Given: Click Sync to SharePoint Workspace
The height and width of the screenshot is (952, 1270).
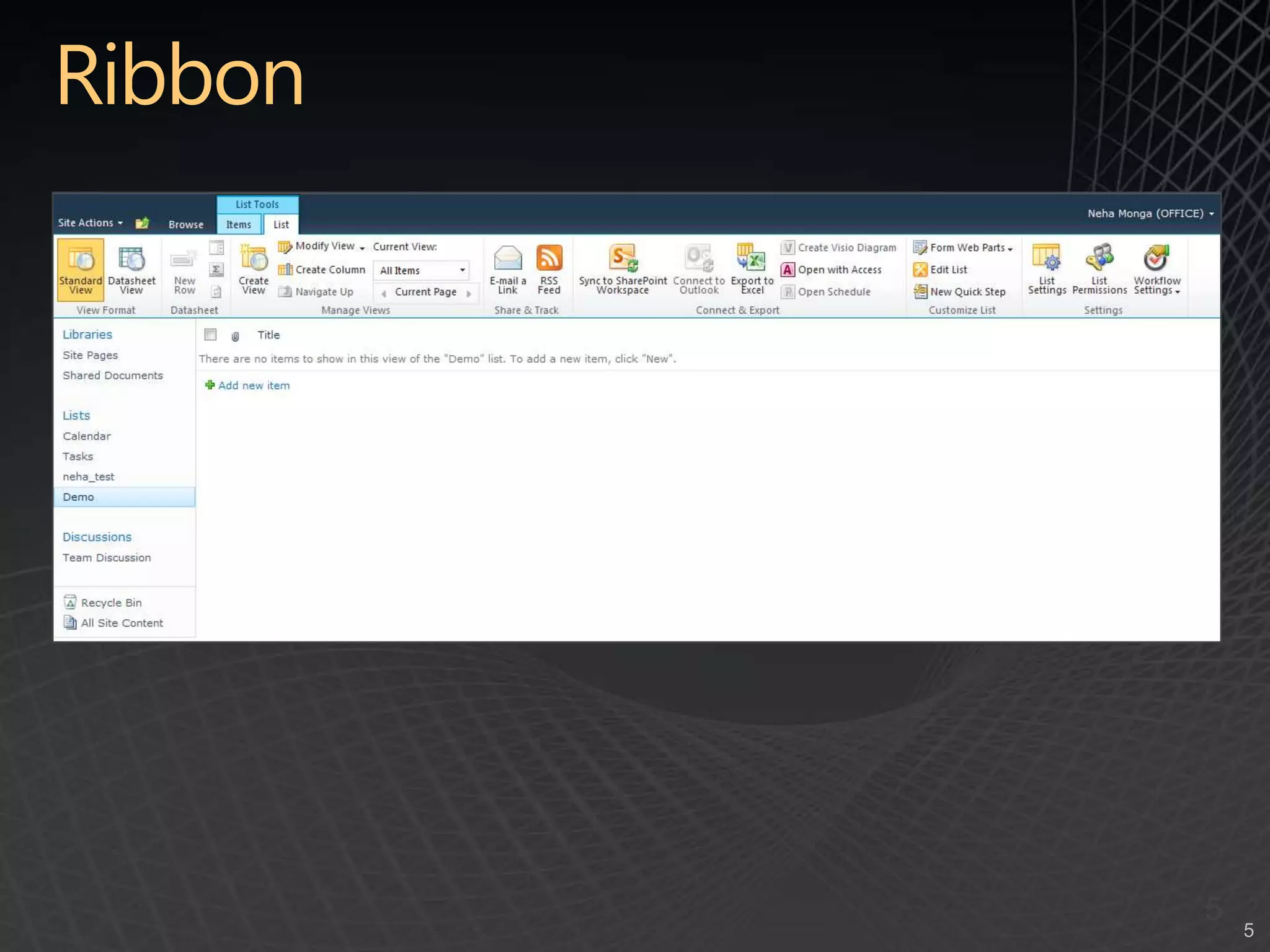Looking at the screenshot, I should (623, 269).
